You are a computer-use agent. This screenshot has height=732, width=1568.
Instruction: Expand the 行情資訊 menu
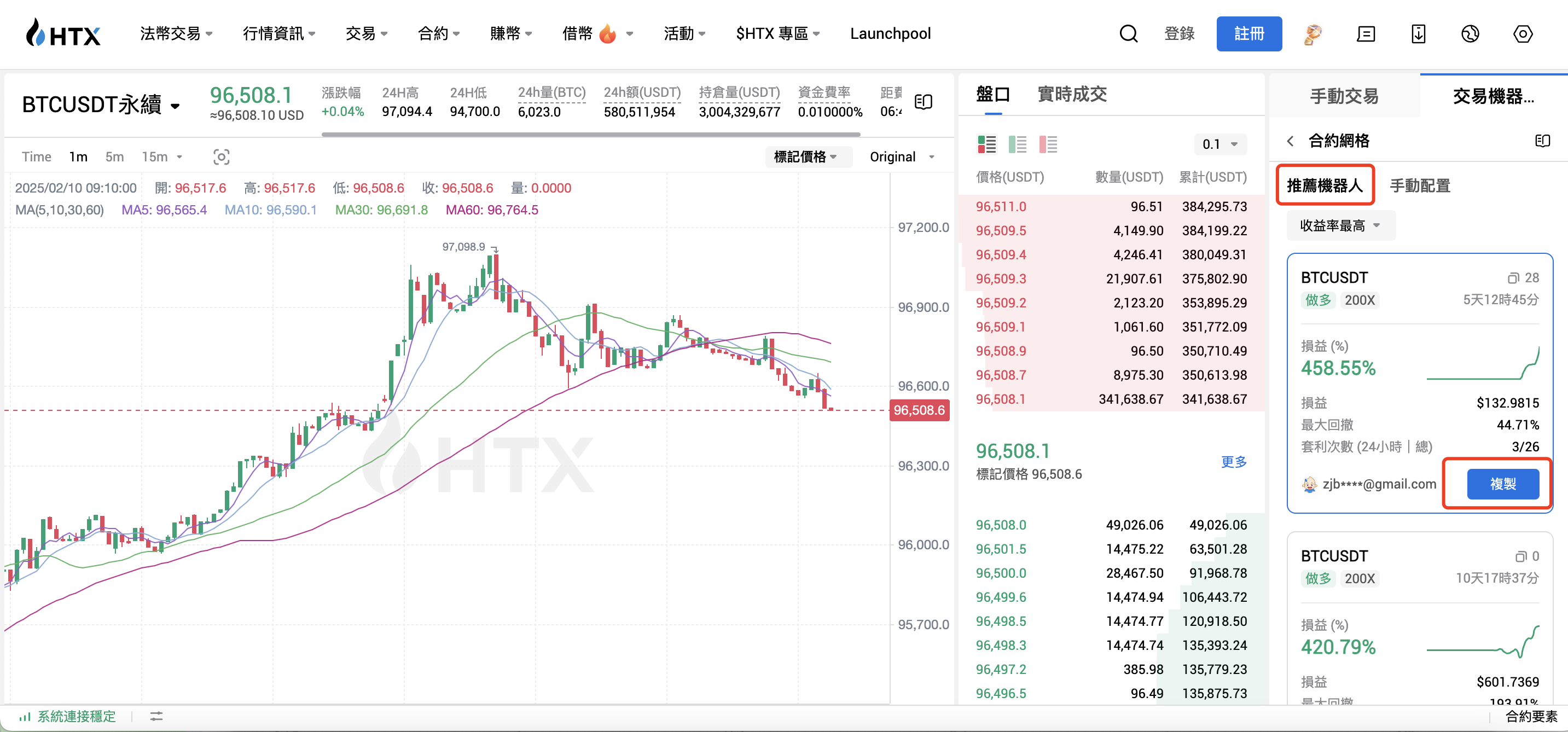click(x=279, y=33)
